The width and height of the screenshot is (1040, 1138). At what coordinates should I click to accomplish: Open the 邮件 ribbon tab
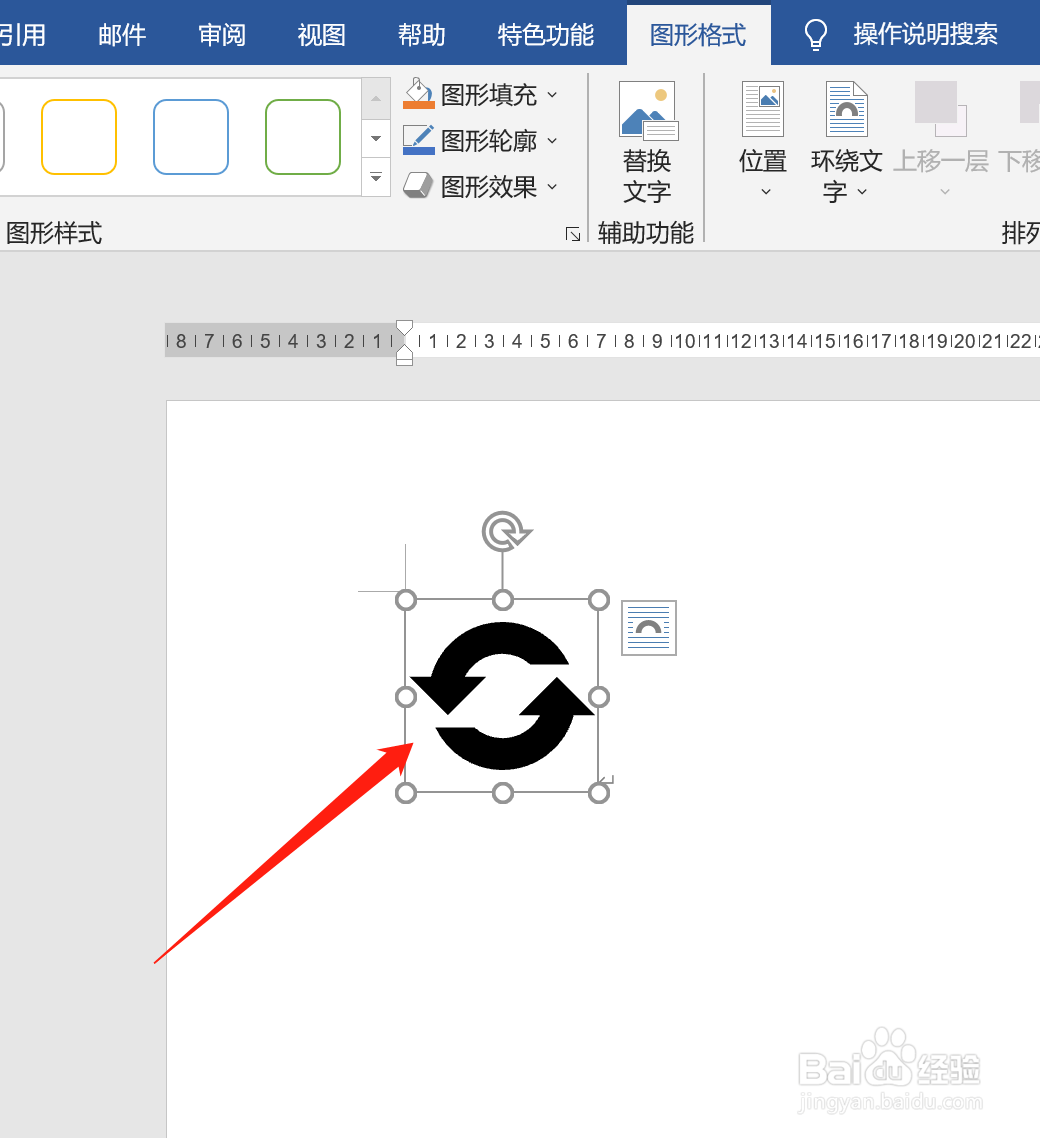click(122, 34)
